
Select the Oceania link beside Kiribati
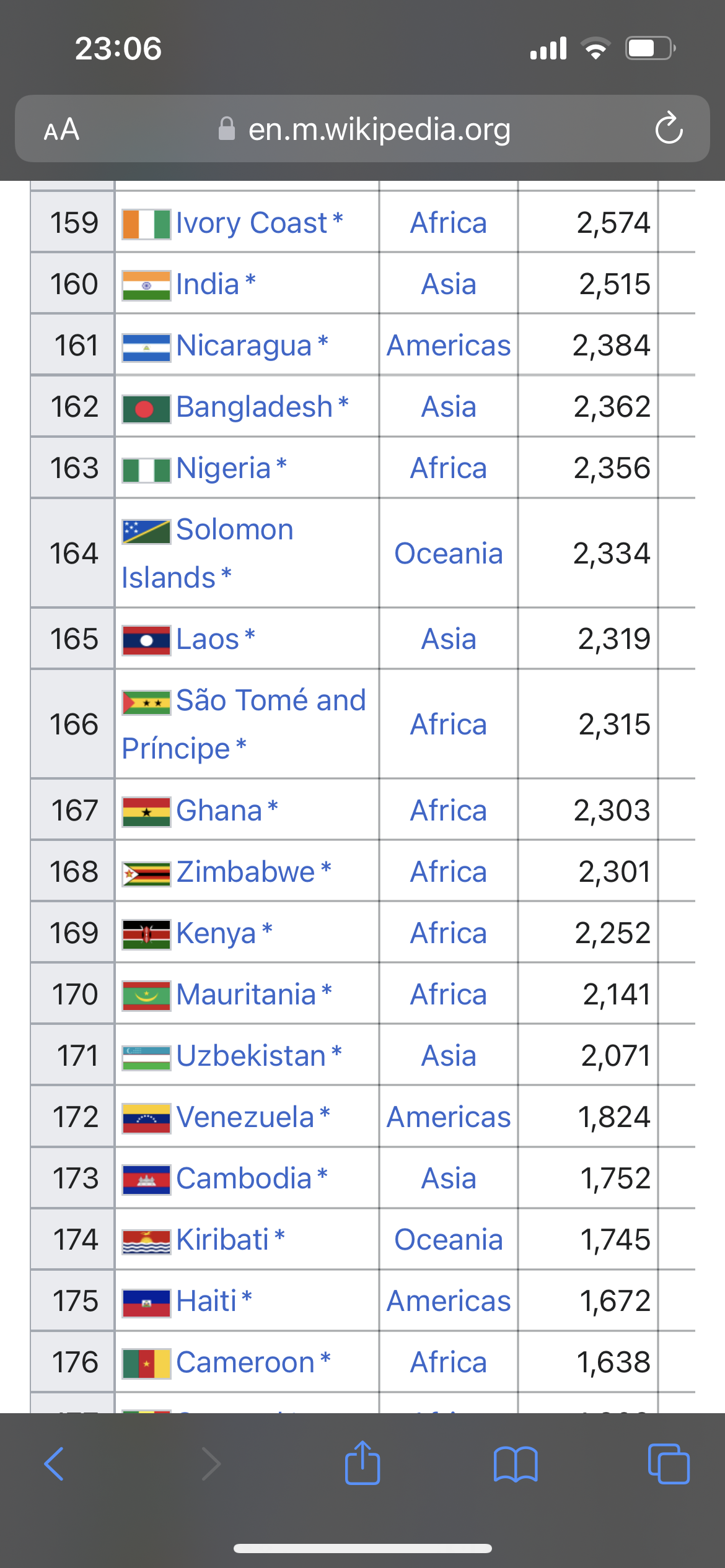coord(449,1239)
